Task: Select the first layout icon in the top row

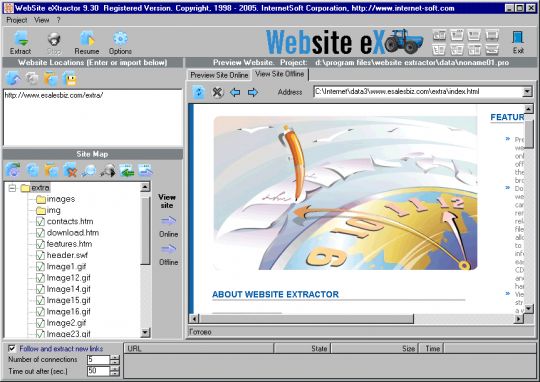Action: [x=439, y=35]
